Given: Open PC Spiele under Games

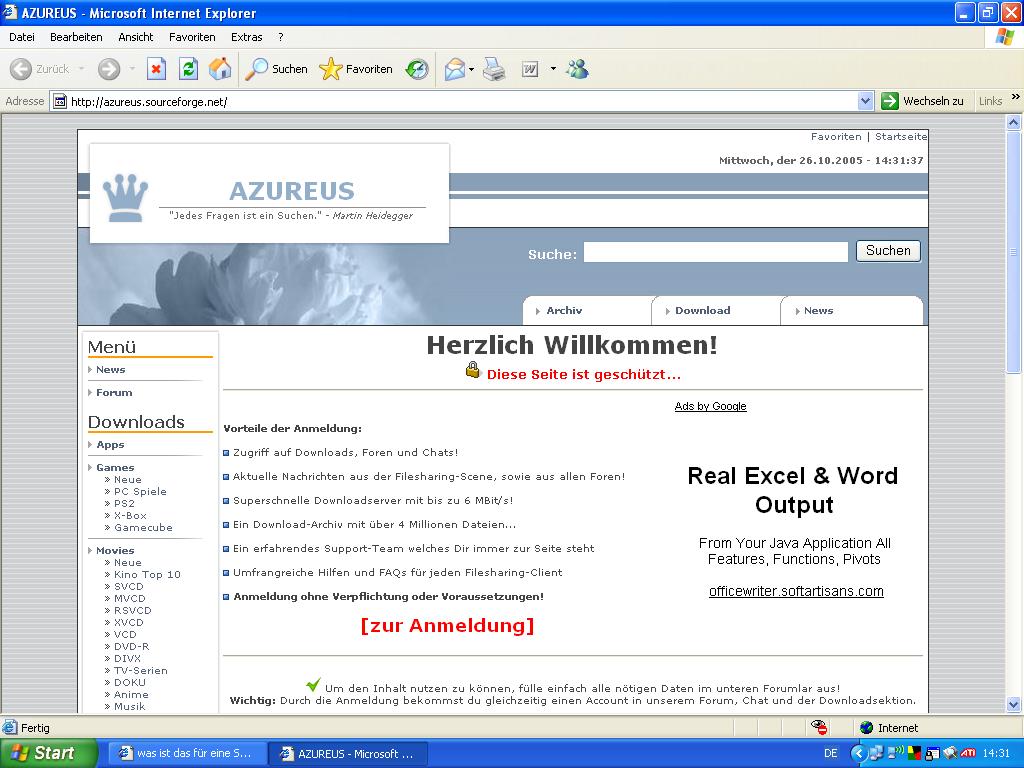Looking at the screenshot, I should (x=140, y=492).
